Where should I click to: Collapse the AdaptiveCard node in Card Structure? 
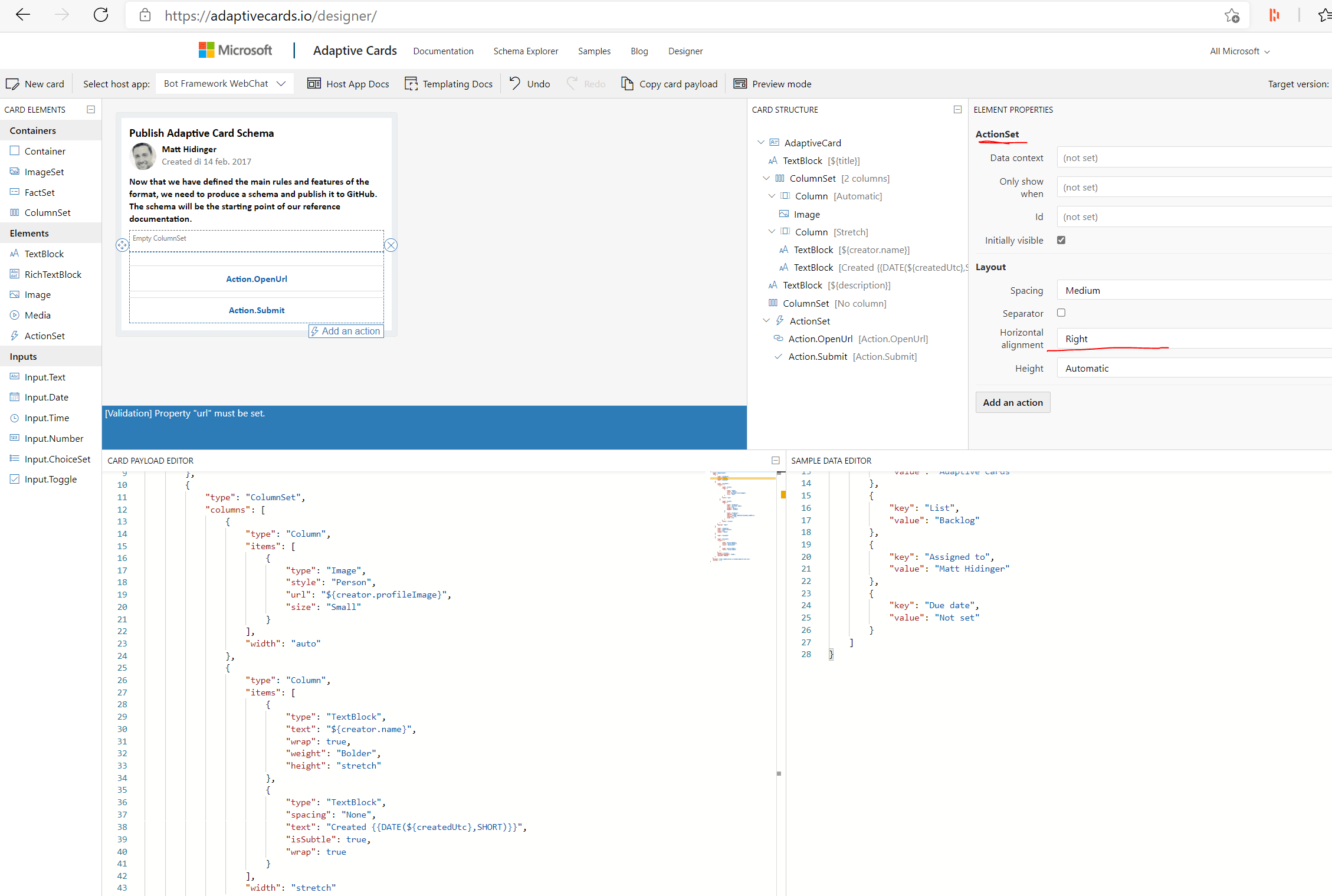point(760,142)
